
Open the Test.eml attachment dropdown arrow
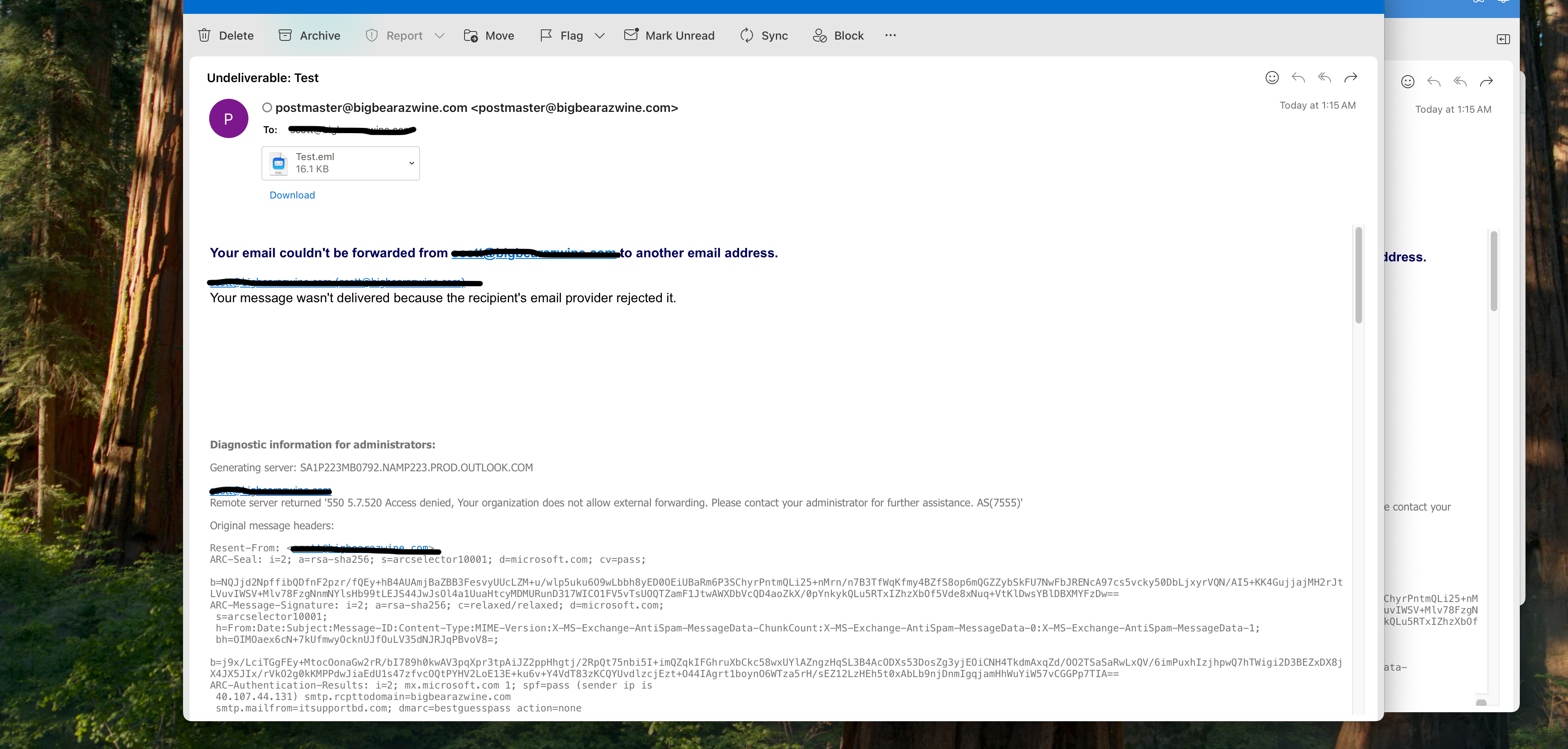point(411,163)
